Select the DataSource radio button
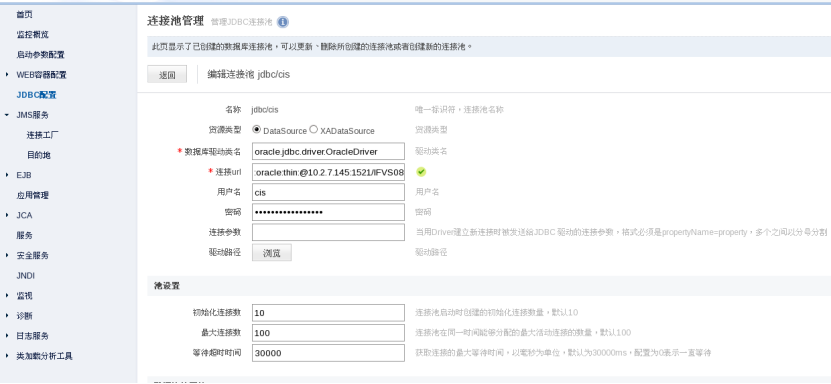This screenshot has width=831, height=384. (x=257, y=129)
